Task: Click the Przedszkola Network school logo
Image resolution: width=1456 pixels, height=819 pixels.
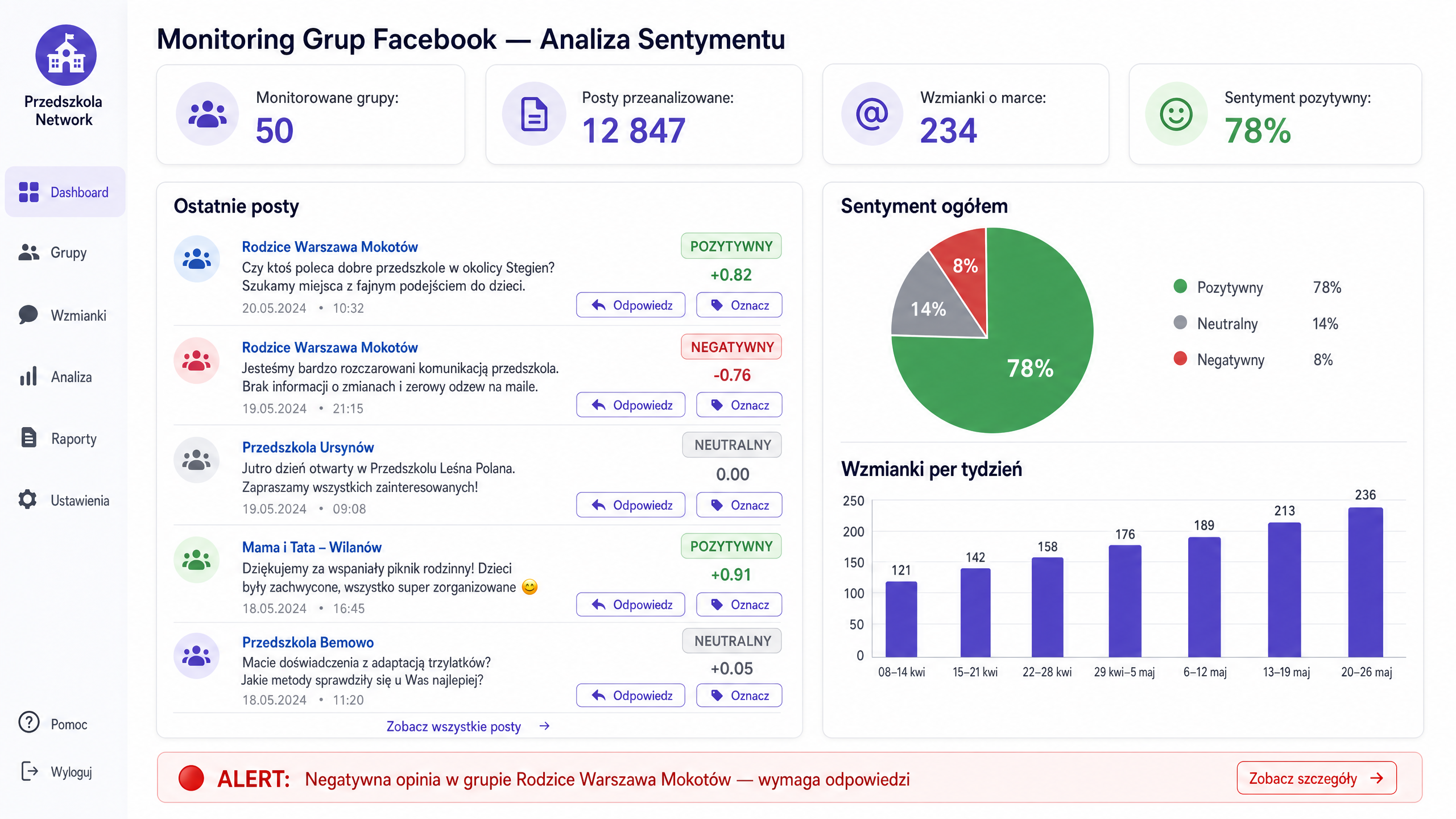Action: click(x=66, y=55)
